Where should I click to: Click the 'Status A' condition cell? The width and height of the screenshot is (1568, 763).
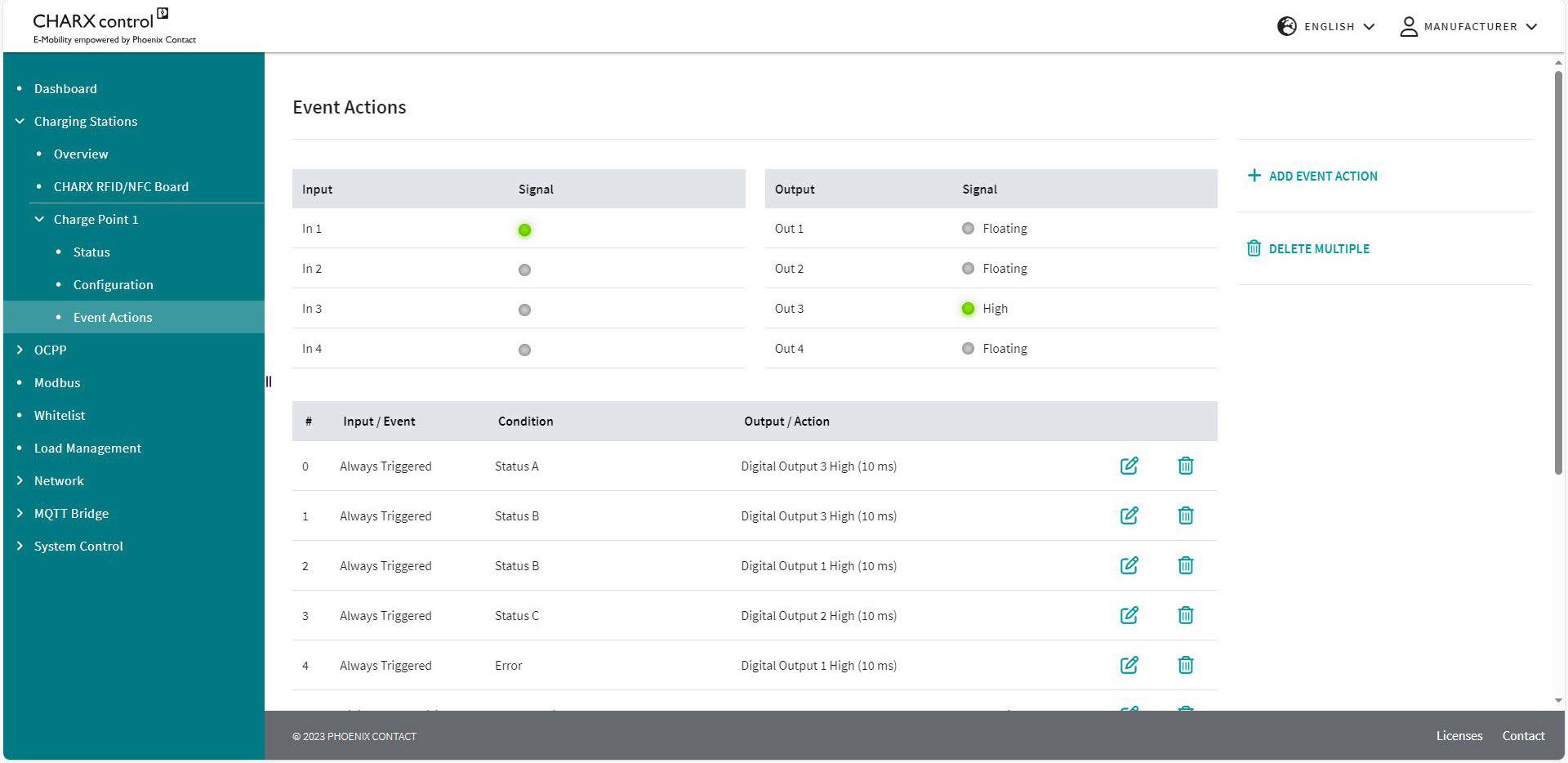tap(516, 466)
